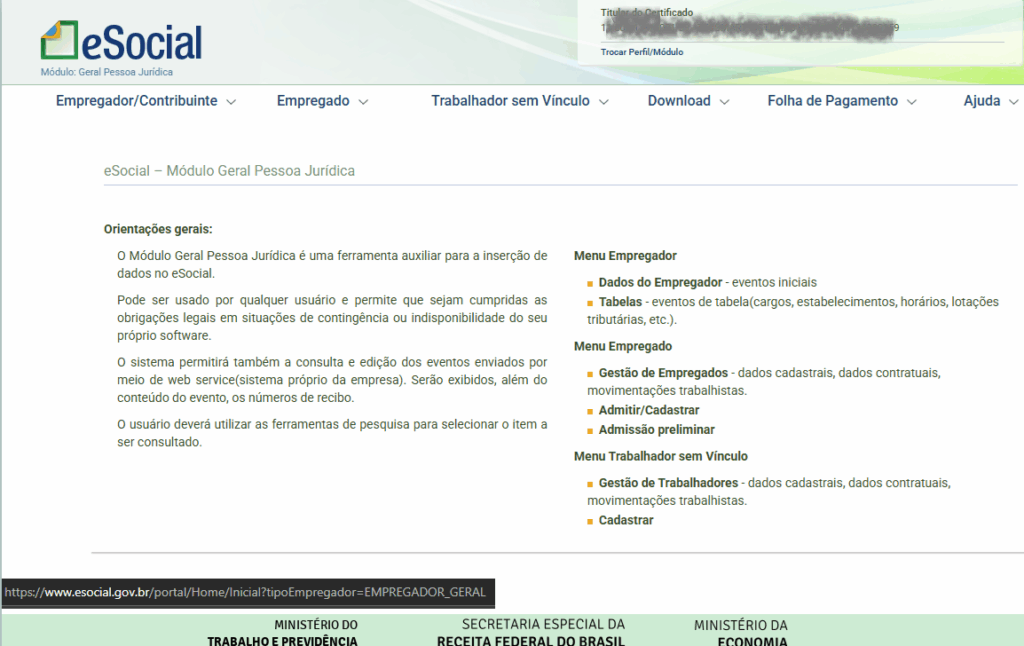
Task: Expand chevron beside Trabalhador sem Vínculo
Action: (604, 102)
